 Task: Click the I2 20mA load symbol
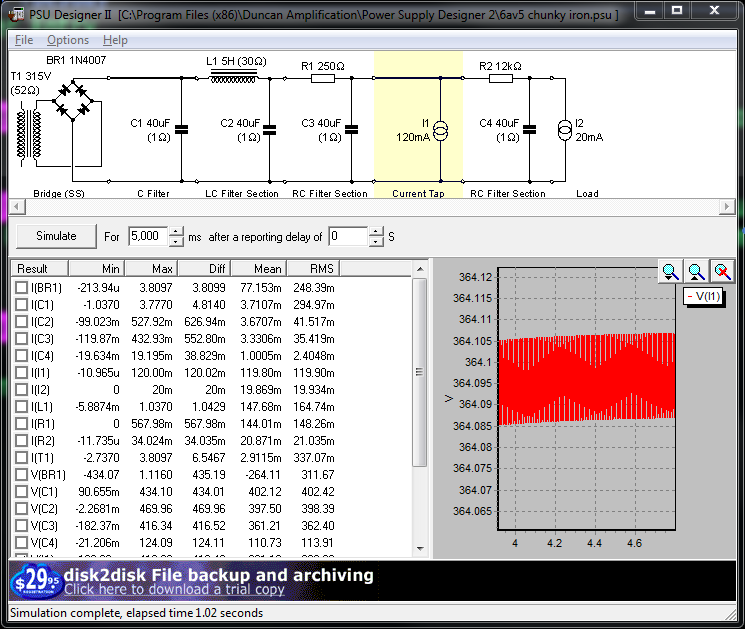[x=565, y=128]
